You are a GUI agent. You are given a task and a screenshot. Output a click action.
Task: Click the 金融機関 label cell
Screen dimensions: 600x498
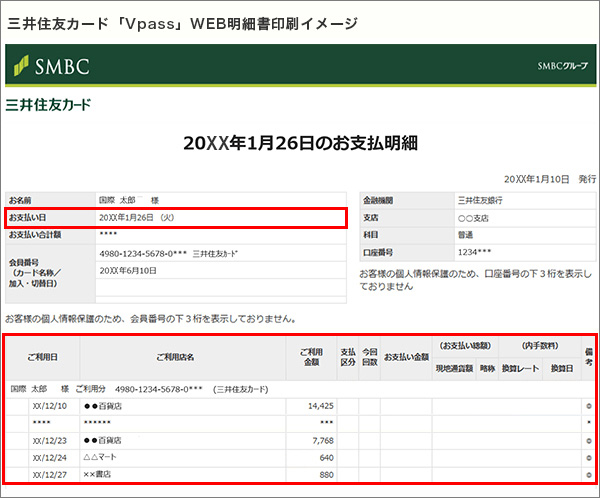407,200
